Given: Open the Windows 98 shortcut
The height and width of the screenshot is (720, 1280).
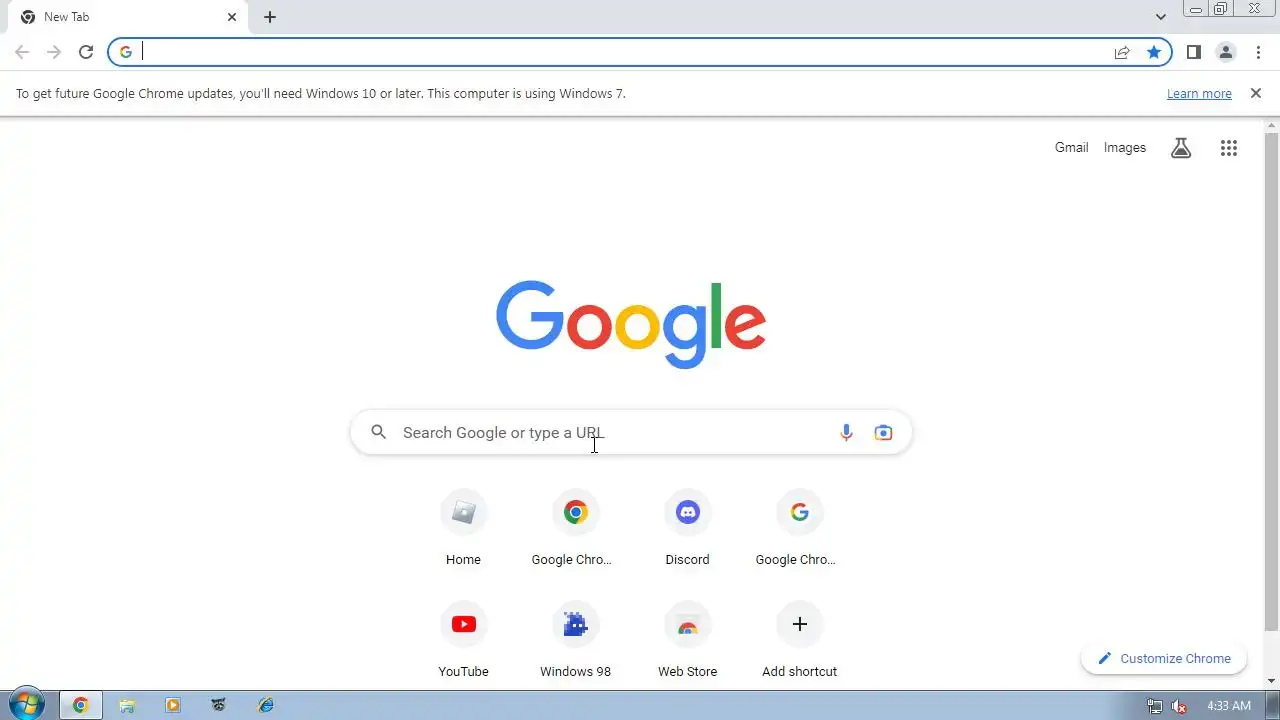Looking at the screenshot, I should pos(575,640).
